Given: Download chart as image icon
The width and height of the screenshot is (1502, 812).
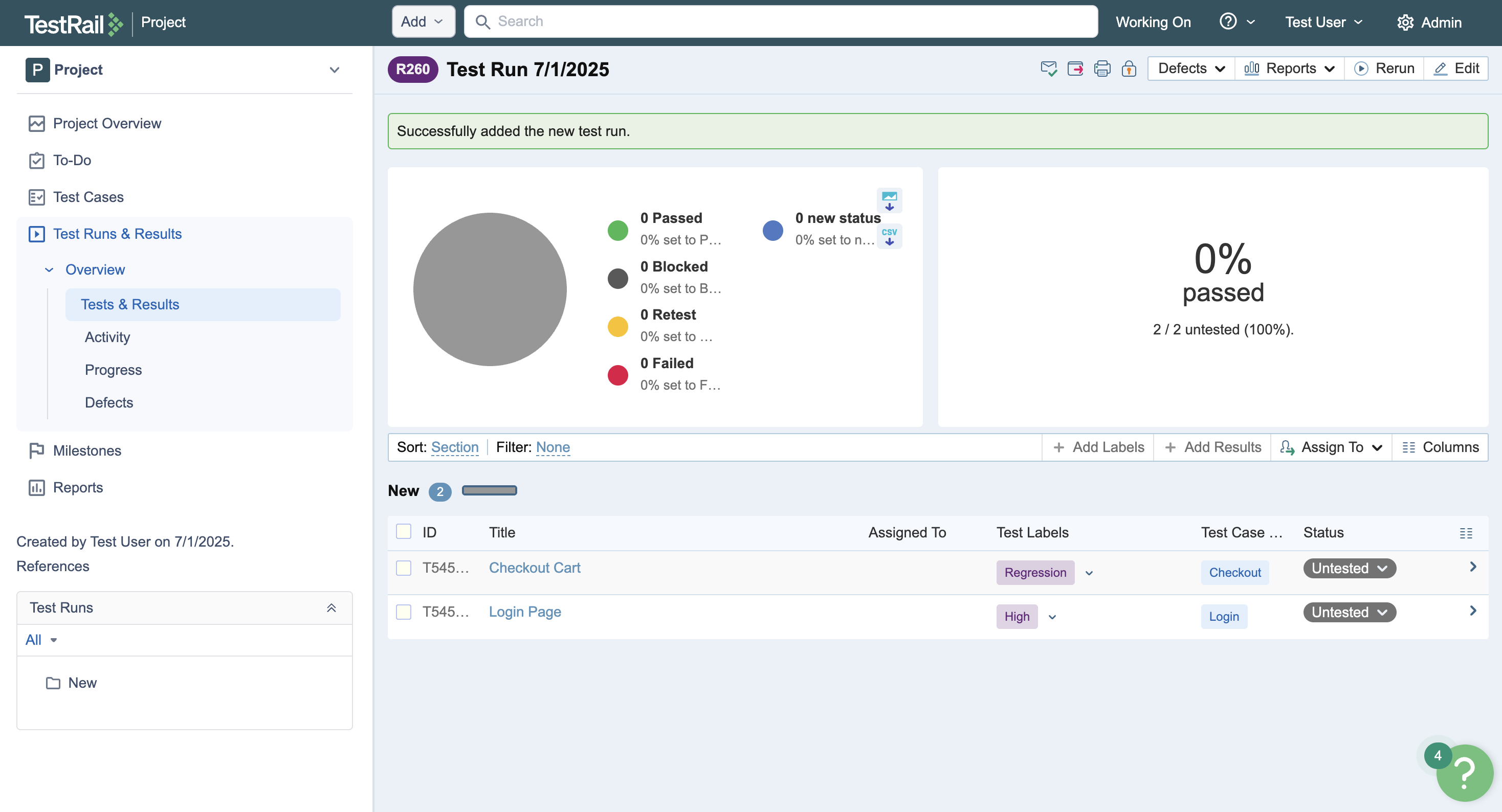Looking at the screenshot, I should (889, 200).
